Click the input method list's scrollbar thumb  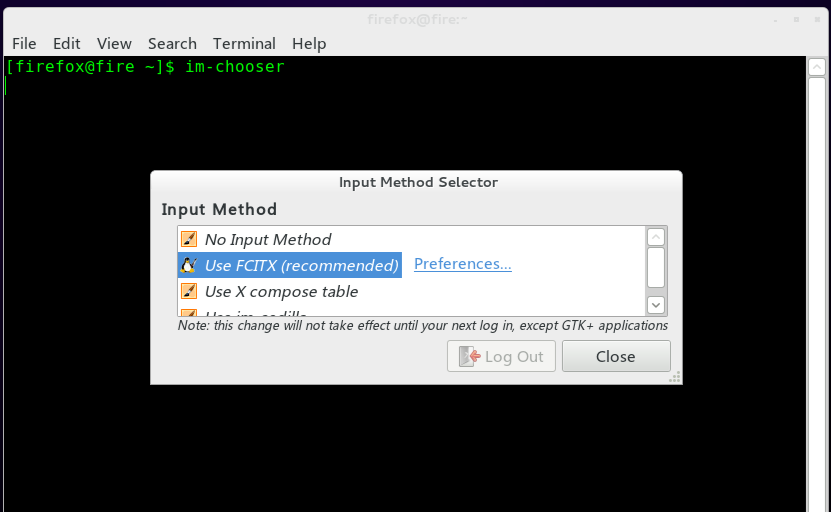pyautogui.click(x=656, y=267)
